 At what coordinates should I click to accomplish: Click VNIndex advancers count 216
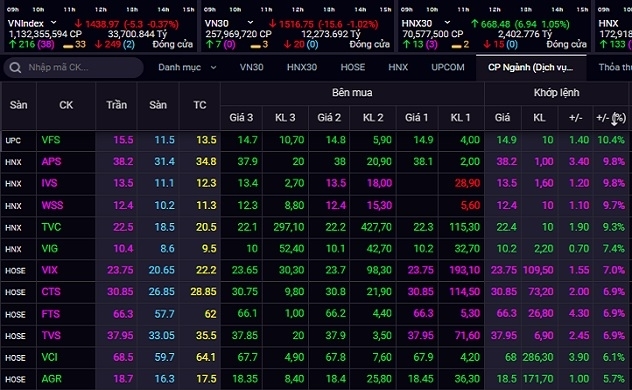click(27, 44)
